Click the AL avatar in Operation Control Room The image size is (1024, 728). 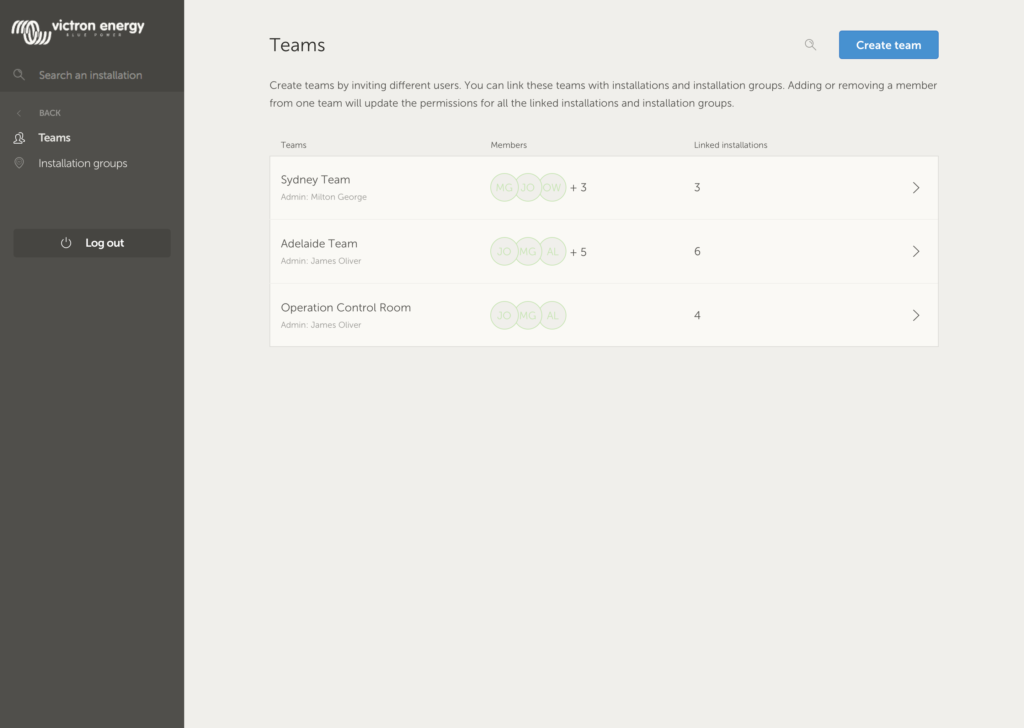[x=553, y=315]
